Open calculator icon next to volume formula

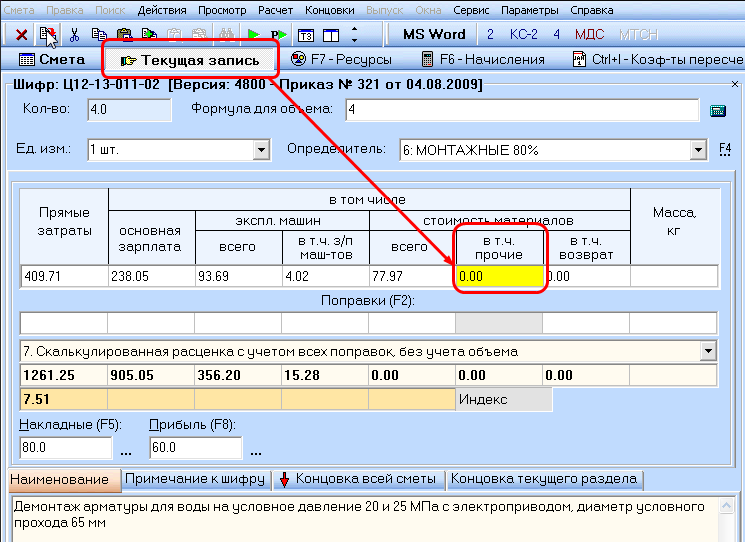click(x=717, y=110)
